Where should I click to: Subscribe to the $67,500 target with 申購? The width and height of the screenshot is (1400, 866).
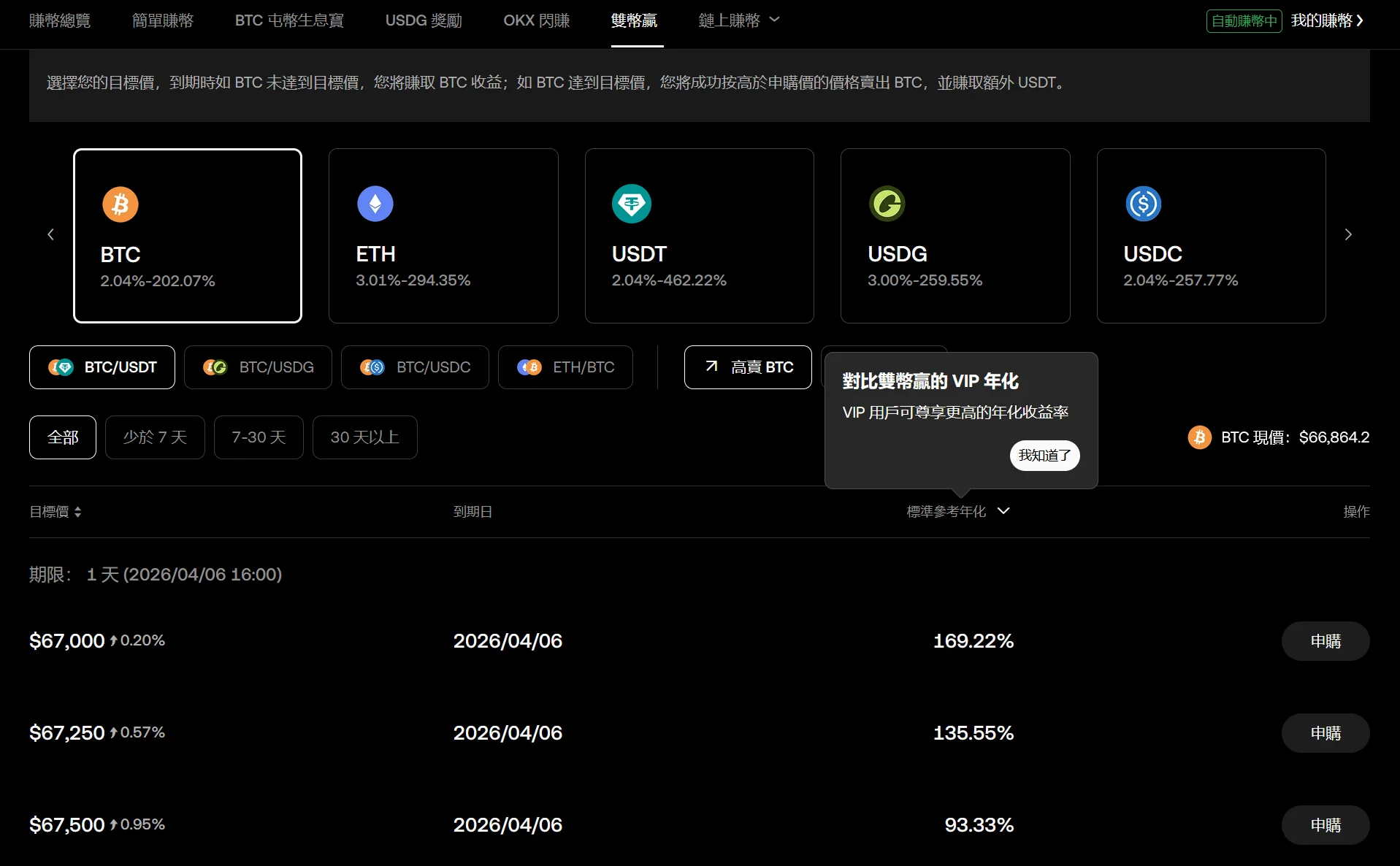pos(1326,825)
